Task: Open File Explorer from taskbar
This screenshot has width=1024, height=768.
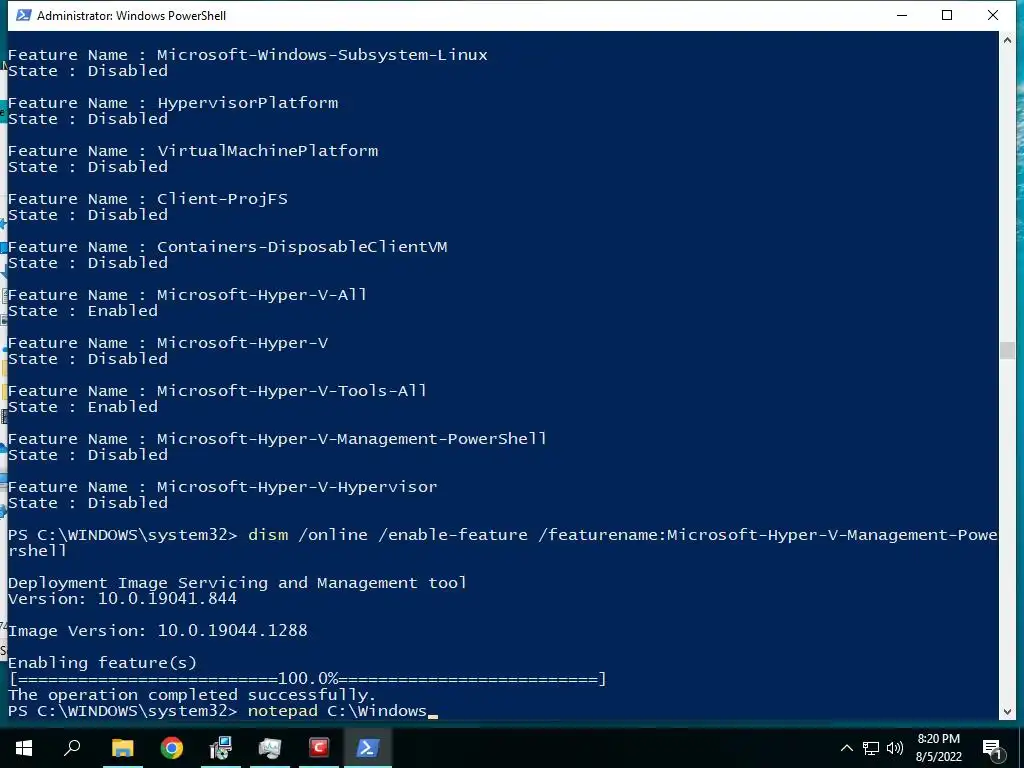Action: [x=122, y=747]
